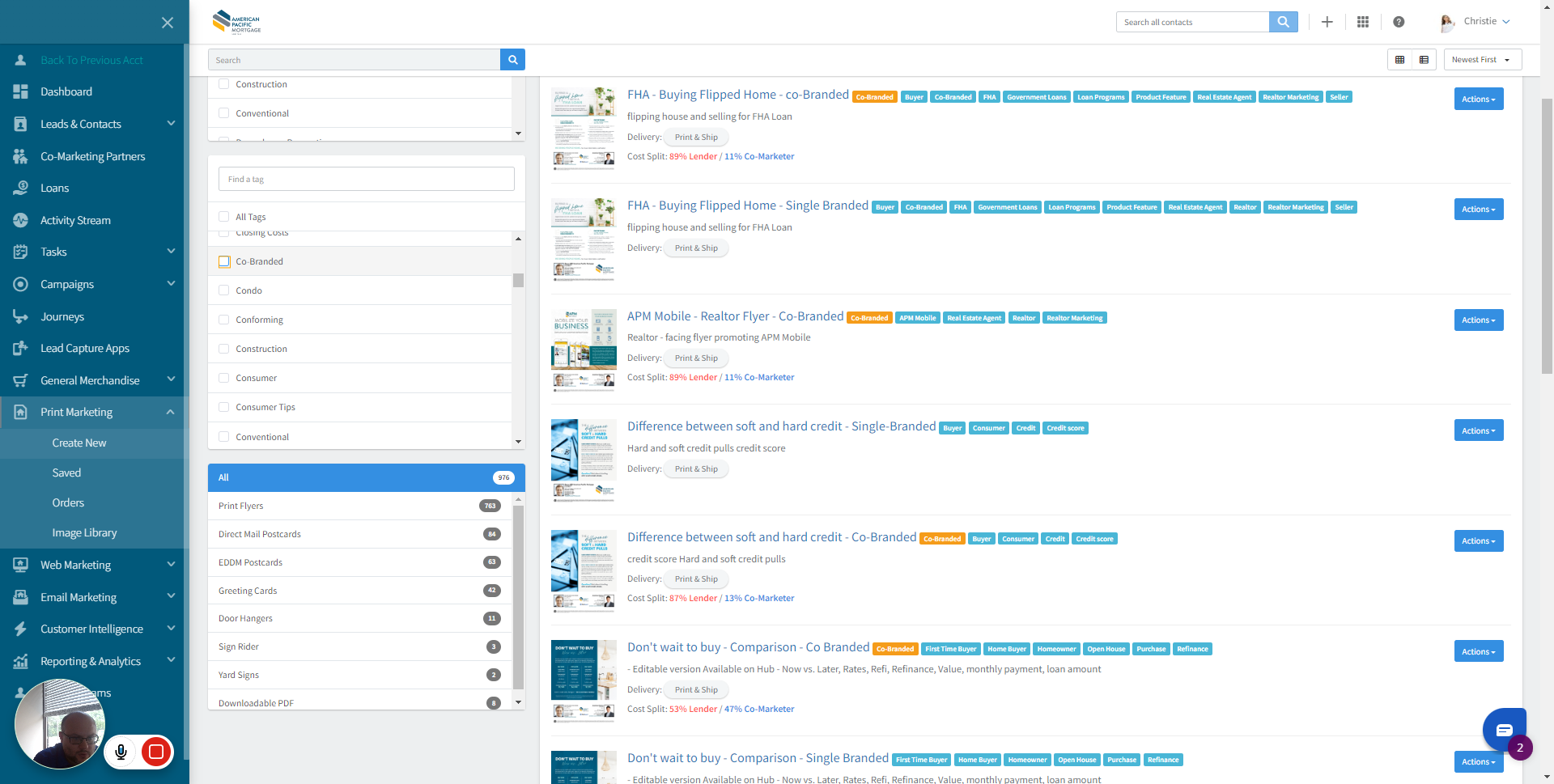This screenshot has height=784, width=1554.
Task: Open the apps grid icon in header
Action: (1363, 22)
